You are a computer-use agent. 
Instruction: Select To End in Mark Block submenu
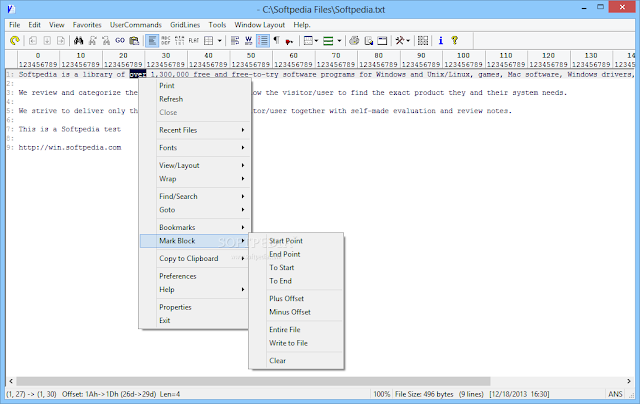(296, 281)
